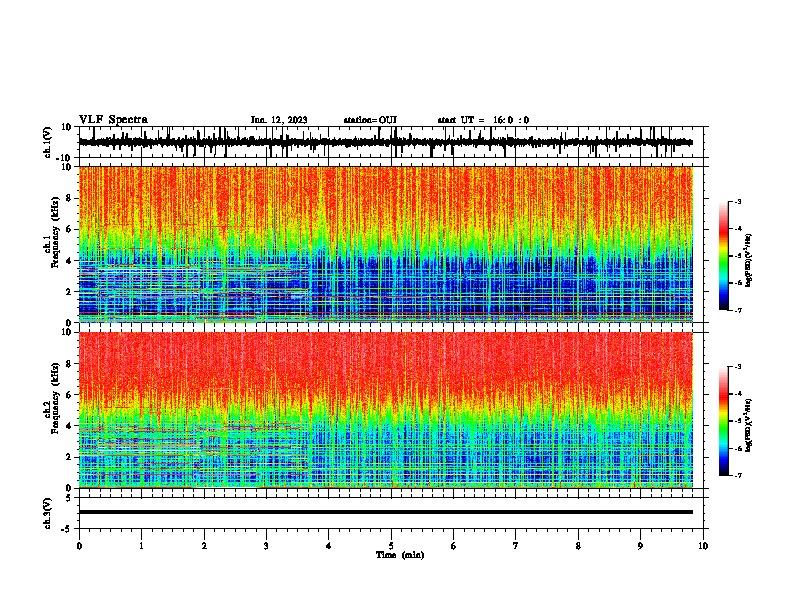The image size is (792, 612).
Task: Click the "-3" label on ch.1 colorbar
Action: click(737, 201)
